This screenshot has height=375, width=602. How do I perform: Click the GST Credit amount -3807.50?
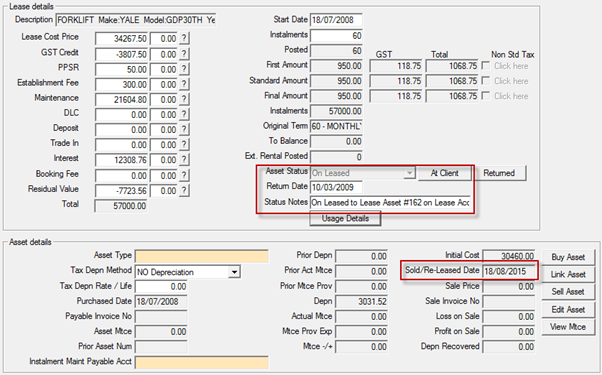[121, 54]
